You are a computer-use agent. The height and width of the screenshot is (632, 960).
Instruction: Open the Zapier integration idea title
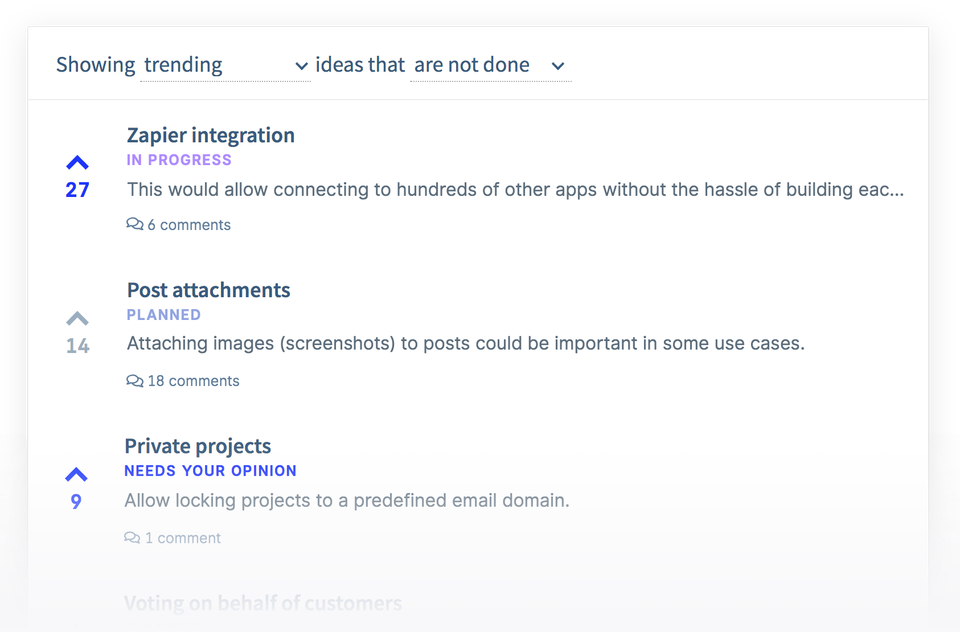click(210, 135)
